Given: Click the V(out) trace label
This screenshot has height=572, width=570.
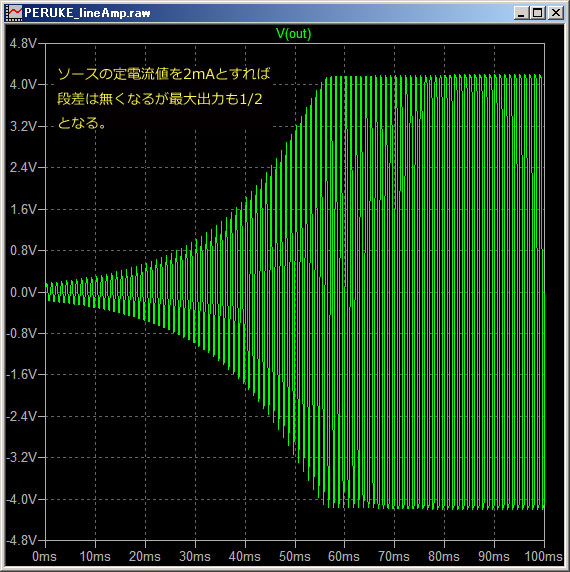Looking at the screenshot, I should (x=294, y=34).
